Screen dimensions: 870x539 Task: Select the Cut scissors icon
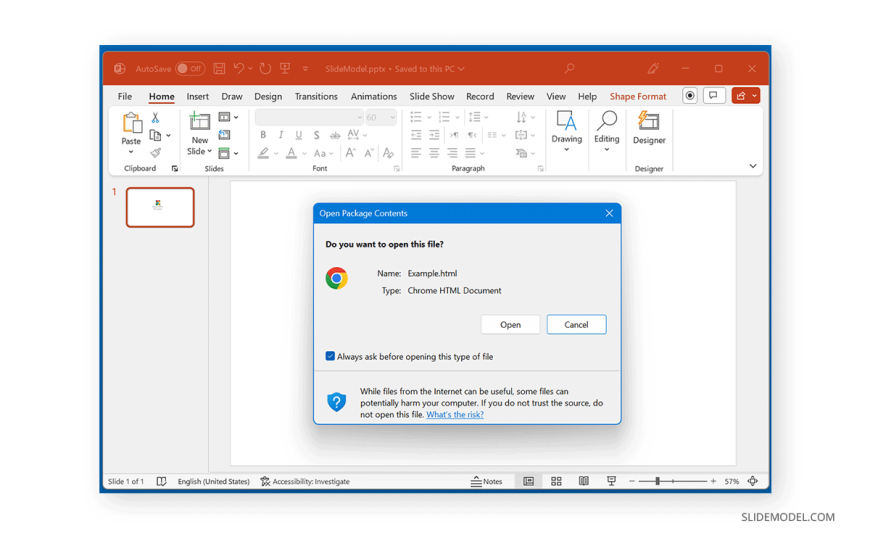click(x=156, y=118)
